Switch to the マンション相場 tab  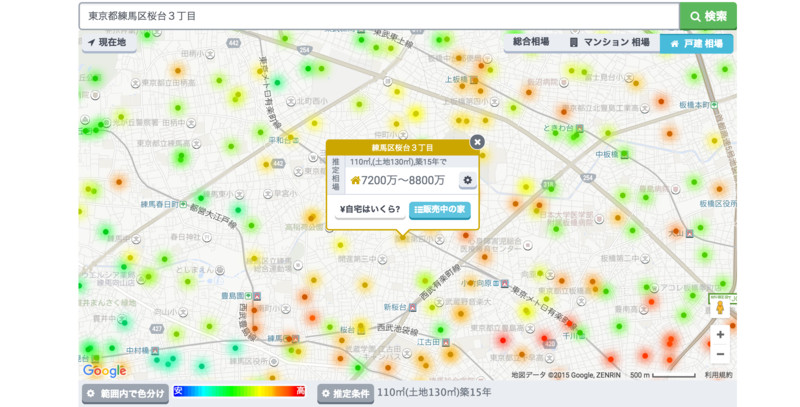610,43
